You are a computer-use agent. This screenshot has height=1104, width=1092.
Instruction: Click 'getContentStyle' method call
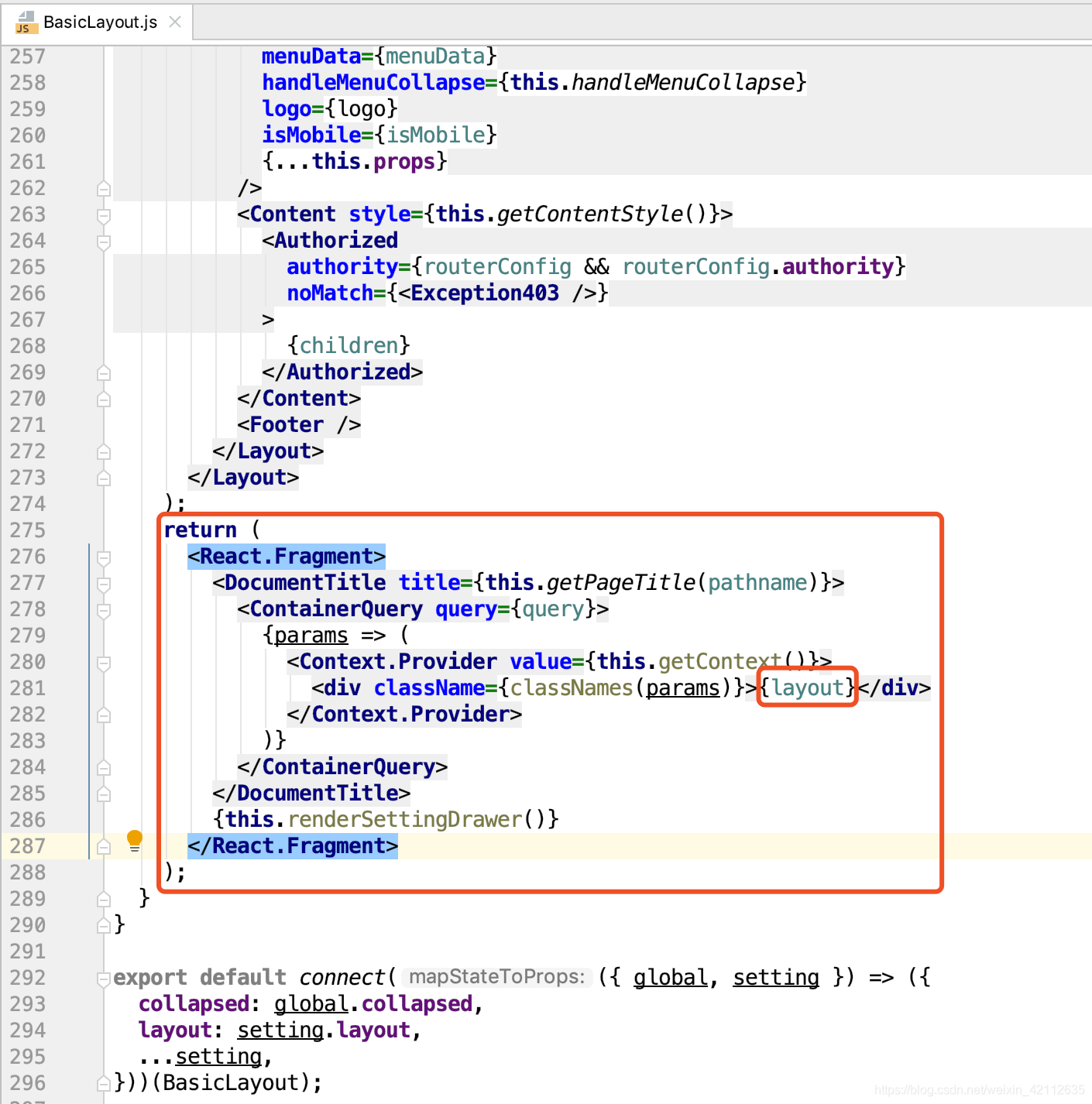click(x=590, y=214)
